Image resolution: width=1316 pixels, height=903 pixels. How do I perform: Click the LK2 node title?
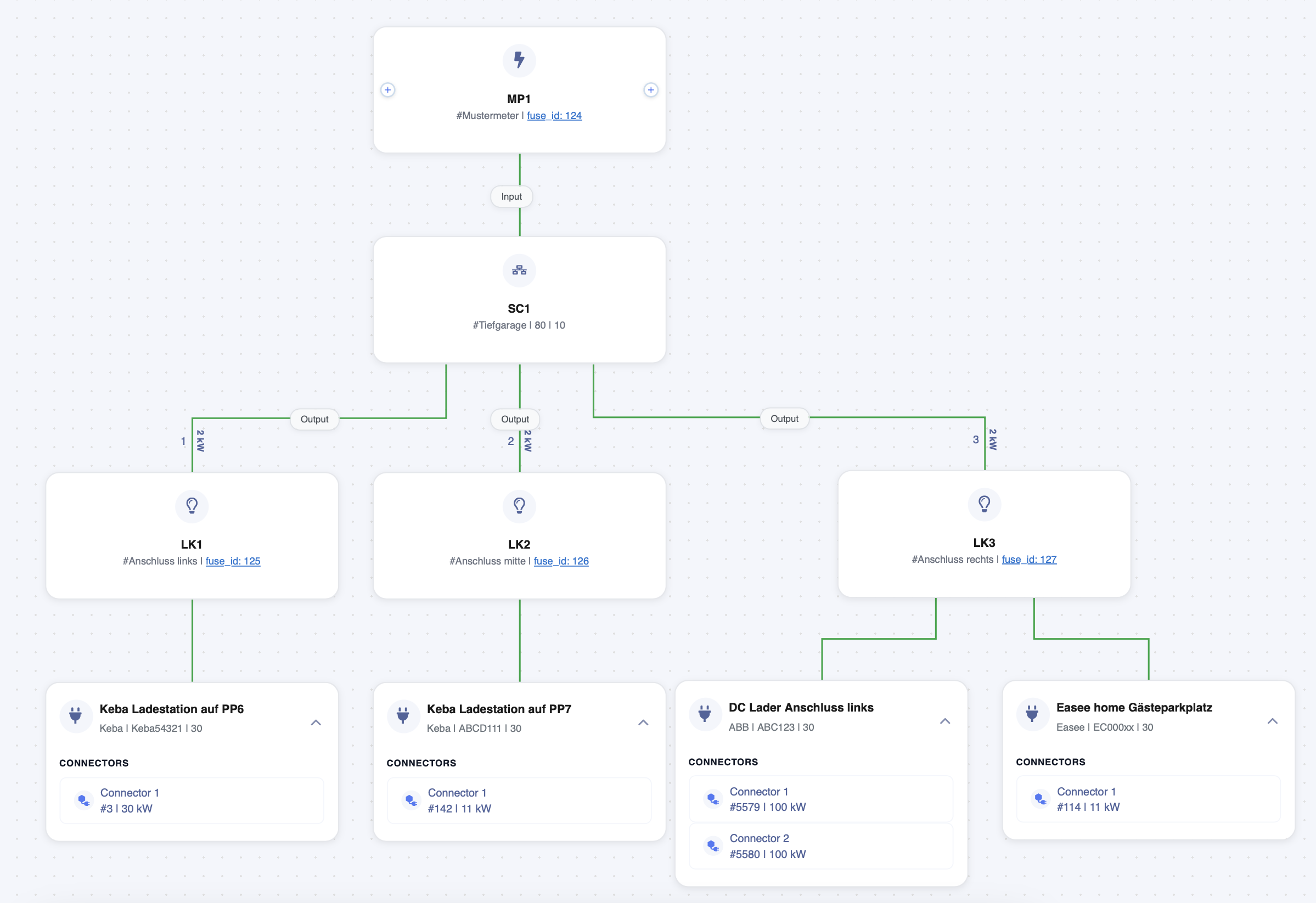(x=519, y=544)
